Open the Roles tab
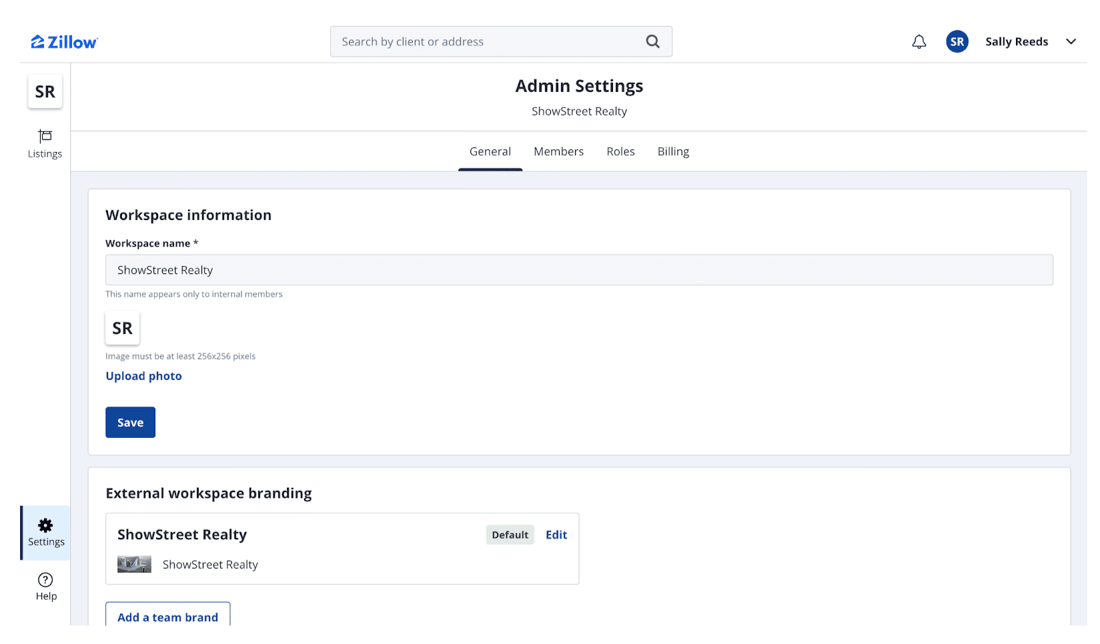The image size is (1100, 644). point(620,152)
